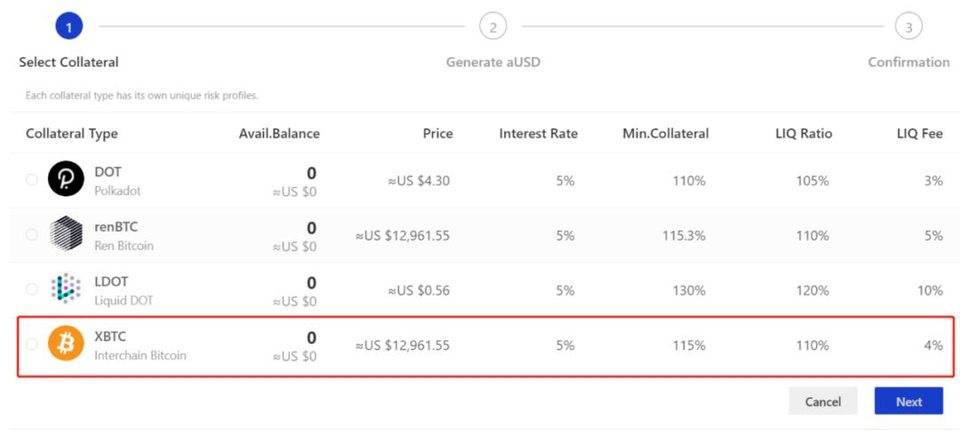
Task: Select the renBTC collateral radio button
Action: [x=32, y=235]
